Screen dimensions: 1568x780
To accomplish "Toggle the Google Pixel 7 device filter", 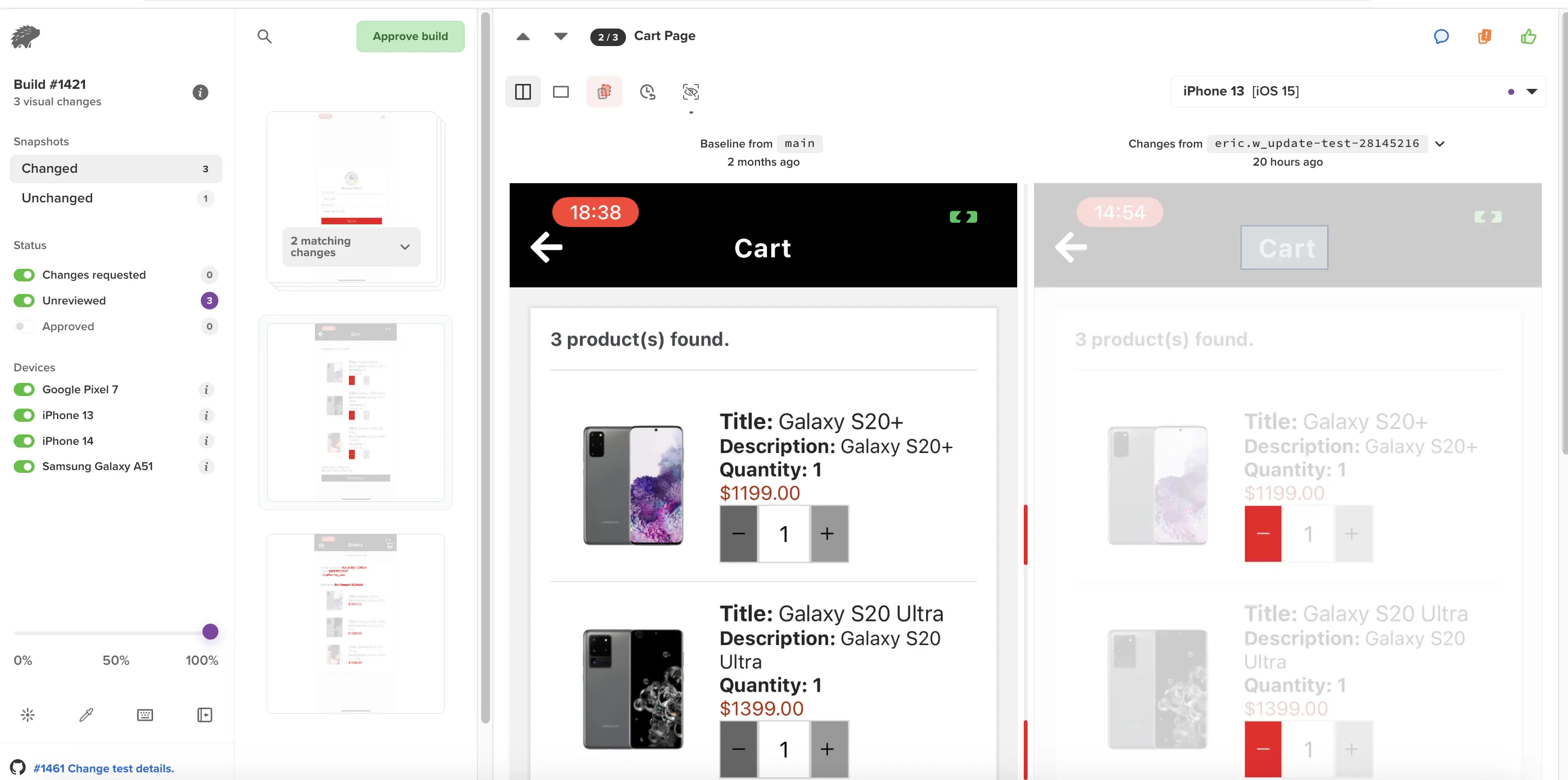I will (x=24, y=389).
